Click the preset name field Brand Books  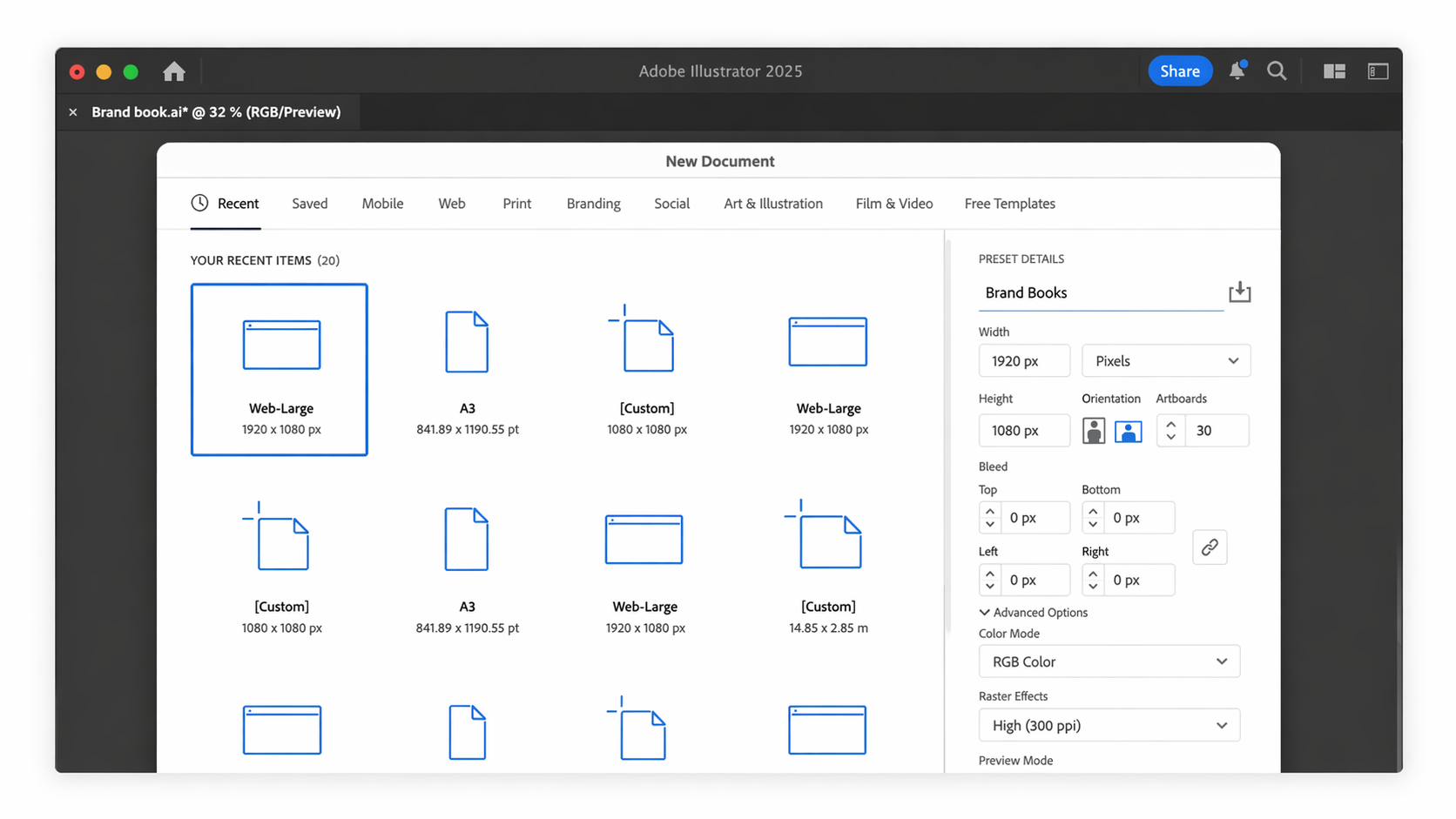[1101, 293]
